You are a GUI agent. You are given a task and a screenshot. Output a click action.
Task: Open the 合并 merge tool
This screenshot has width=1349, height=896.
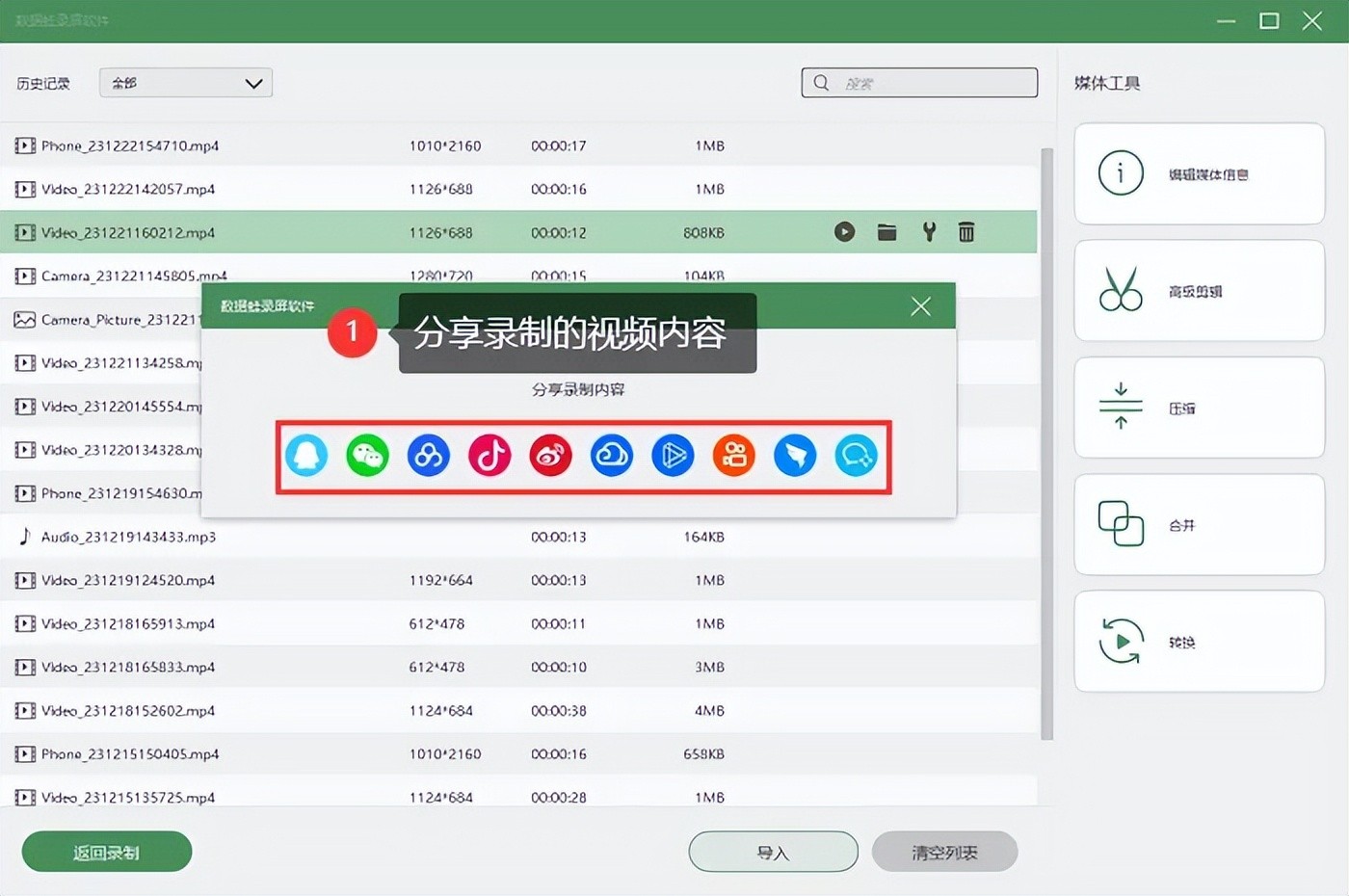[x=1199, y=525]
